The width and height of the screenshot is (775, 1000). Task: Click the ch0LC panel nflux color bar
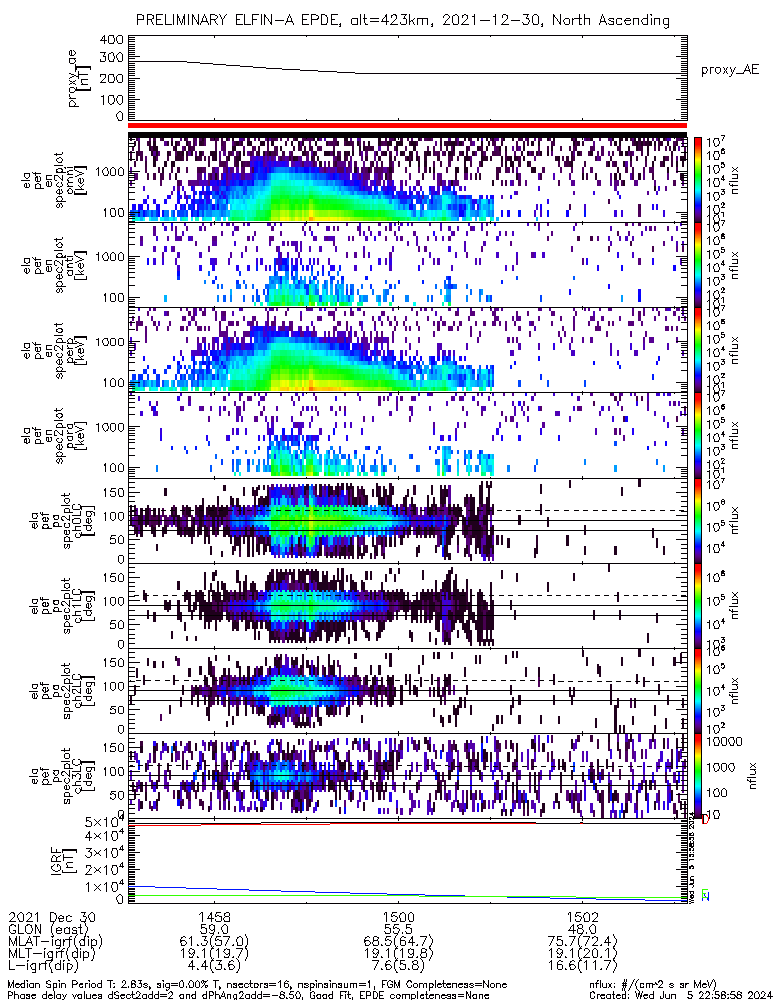[x=698, y=520]
